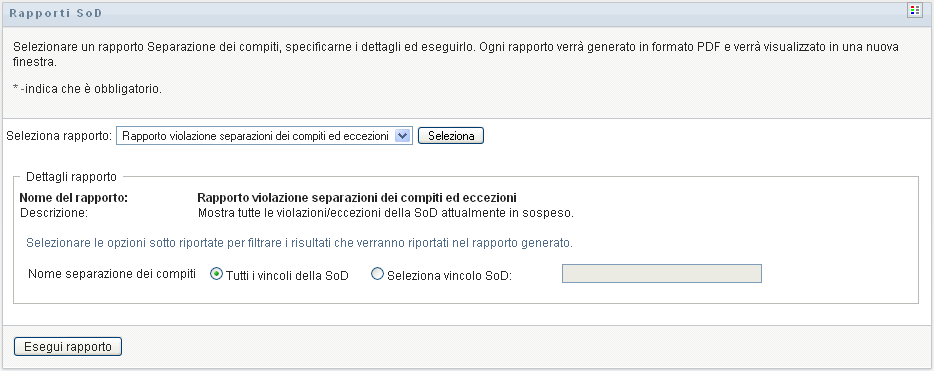Click the Nome del rapporto label
934x371 pixels.
(x=74, y=198)
